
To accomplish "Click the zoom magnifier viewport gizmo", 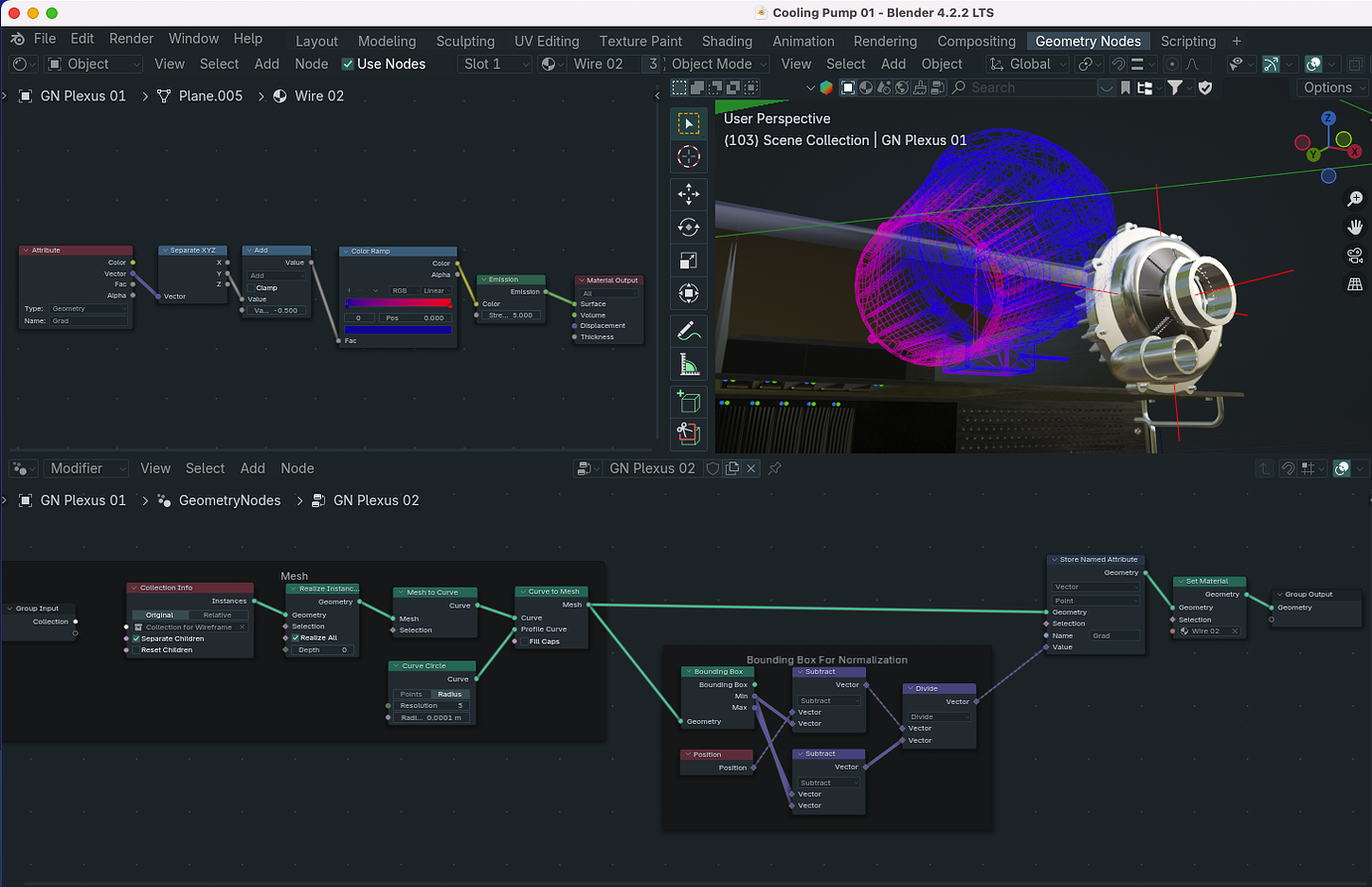I will tap(1354, 199).
